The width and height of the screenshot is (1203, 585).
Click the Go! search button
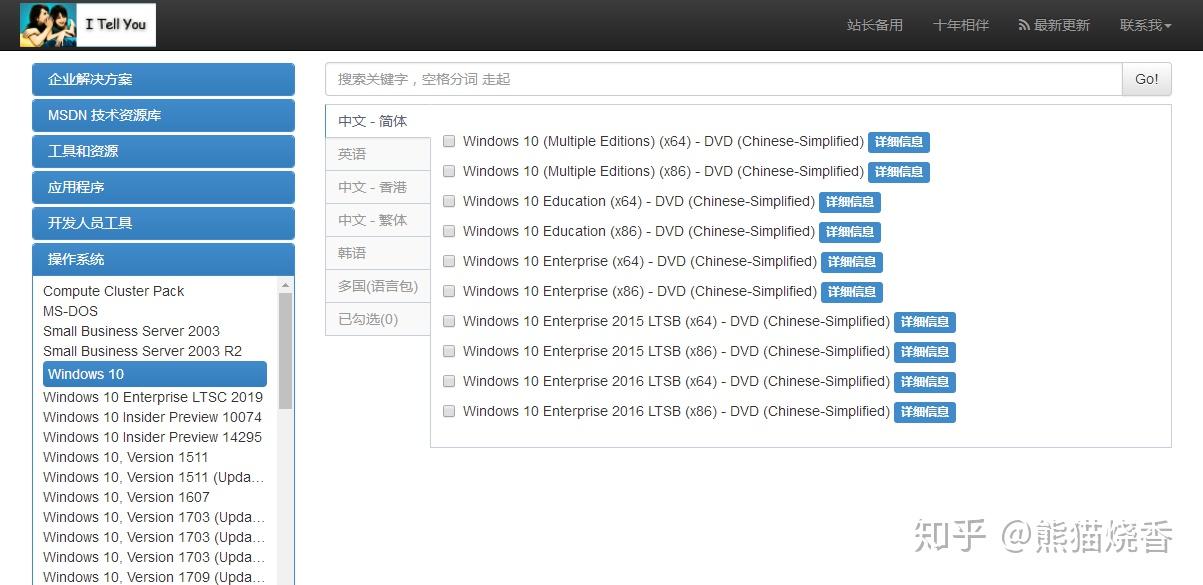click(x=1147, y=79)
